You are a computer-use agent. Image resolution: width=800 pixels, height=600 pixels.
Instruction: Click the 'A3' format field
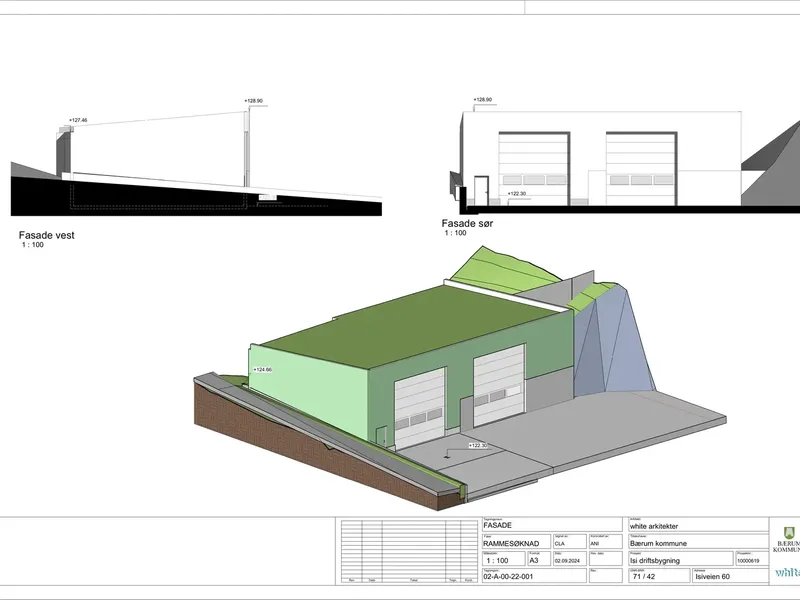tap(539, 559)
